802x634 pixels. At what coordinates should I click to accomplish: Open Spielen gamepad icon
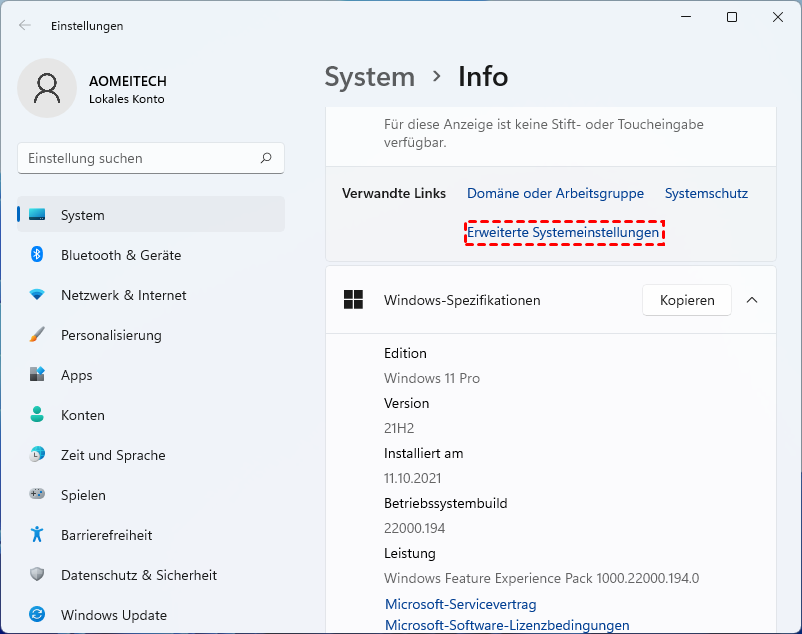[x=37, y=495]
